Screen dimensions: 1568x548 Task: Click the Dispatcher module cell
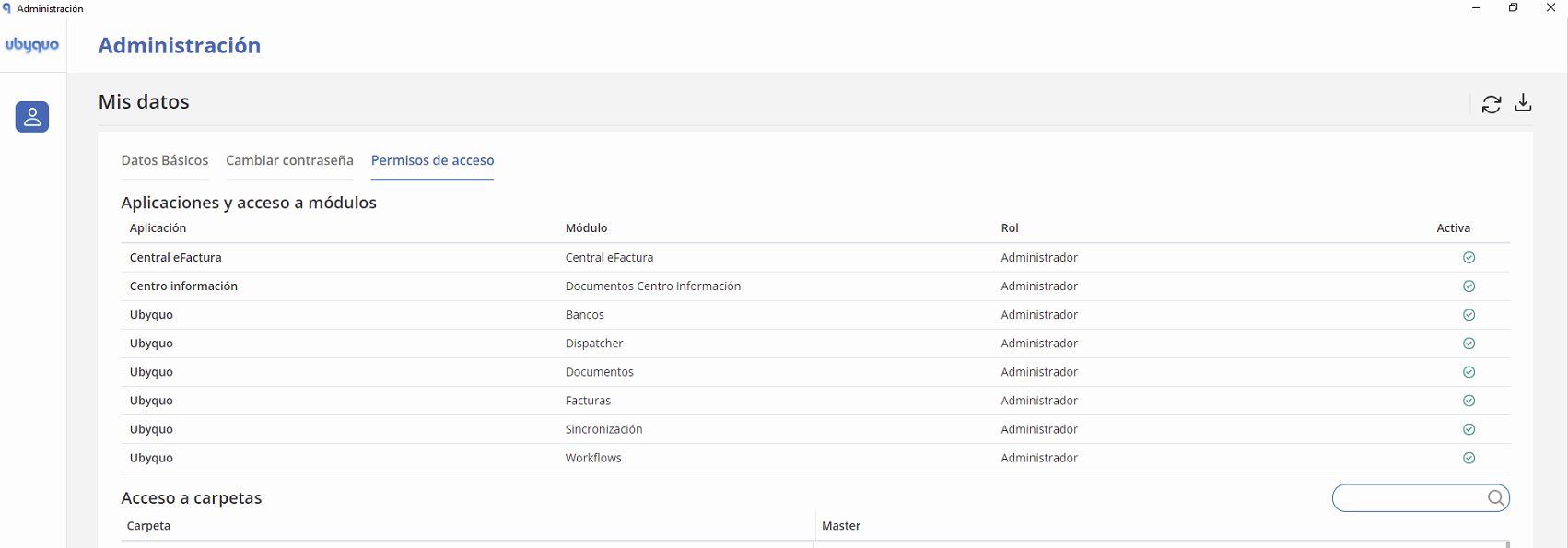point(594,344)
